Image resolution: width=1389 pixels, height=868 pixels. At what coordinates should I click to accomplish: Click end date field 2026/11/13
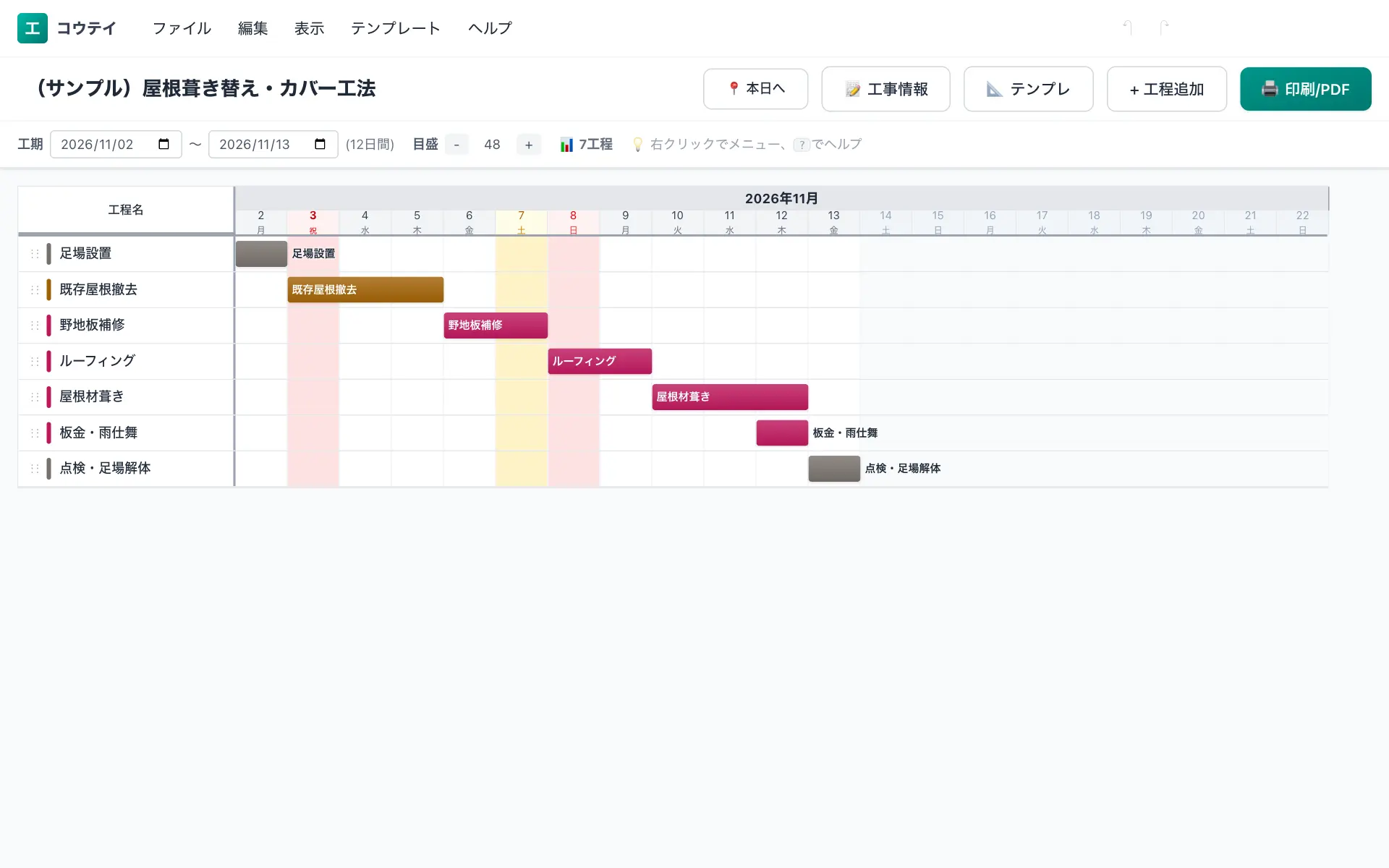click(x=273, y=144)
